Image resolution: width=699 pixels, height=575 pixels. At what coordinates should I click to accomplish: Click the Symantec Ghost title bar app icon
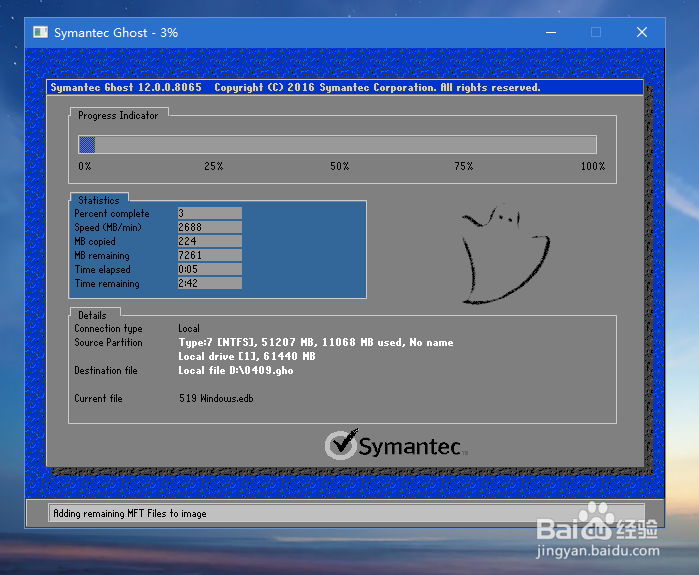(41, 32)
